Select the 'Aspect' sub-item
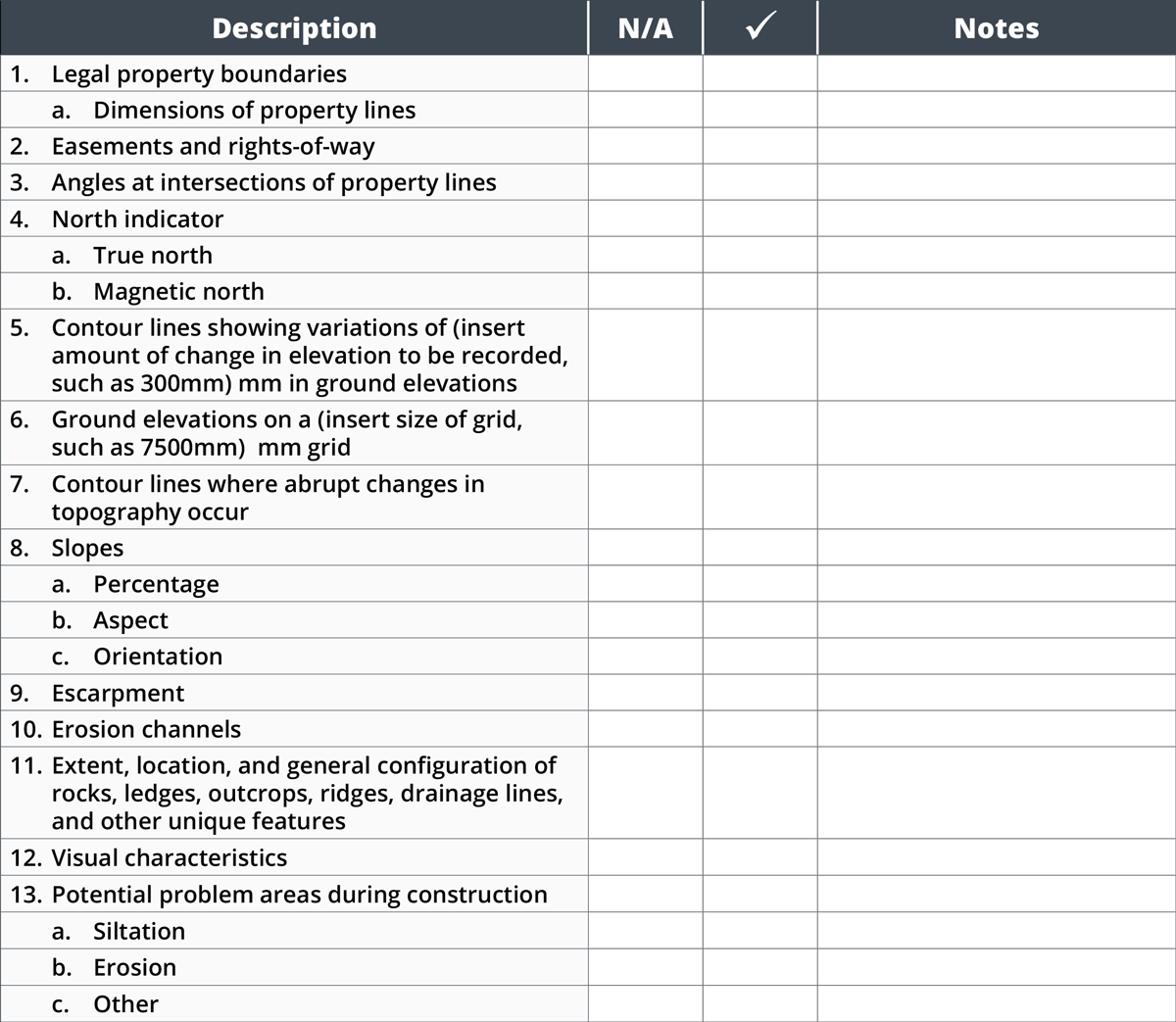This screenshot has height=1022, width=1176. coord(130,620)
